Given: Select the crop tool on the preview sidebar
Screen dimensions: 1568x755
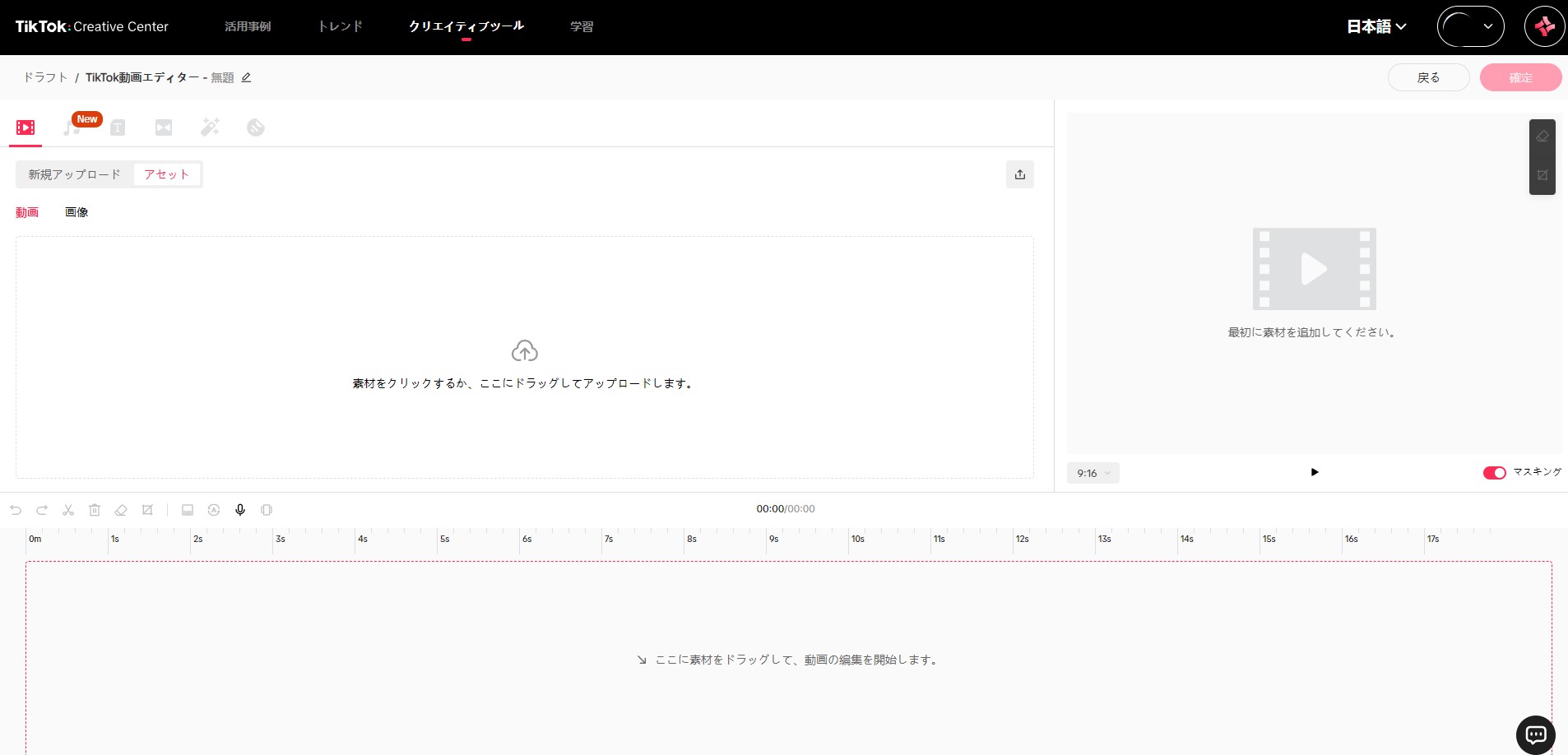Looking at the screenshot, I should click(1543, 175).
